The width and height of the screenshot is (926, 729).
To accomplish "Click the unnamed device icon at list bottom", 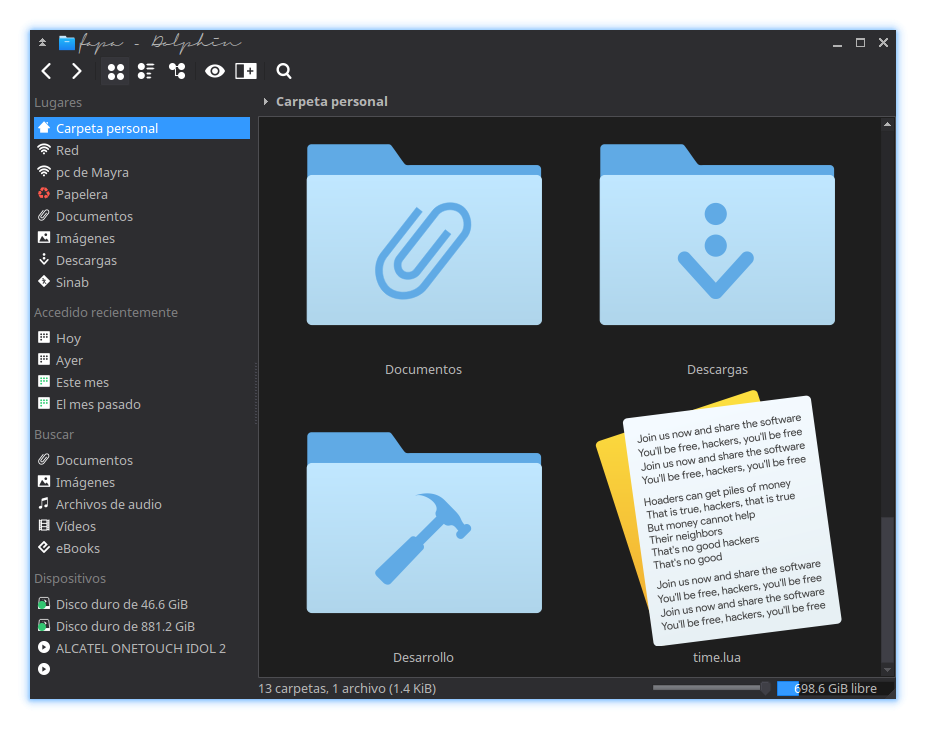I will pyautogui.click(x=44, y=669).
